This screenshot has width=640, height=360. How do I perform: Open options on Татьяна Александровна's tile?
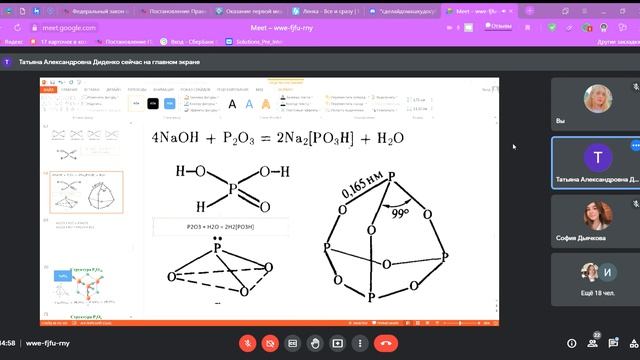click(635, 145)
